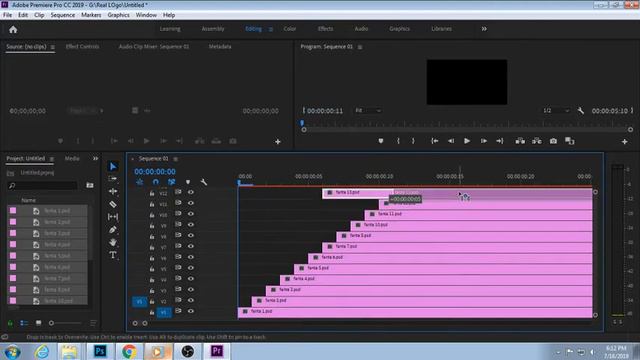Switch to Color workspace
The height and width of the screenshot is (360, 640).
(290, 29)
